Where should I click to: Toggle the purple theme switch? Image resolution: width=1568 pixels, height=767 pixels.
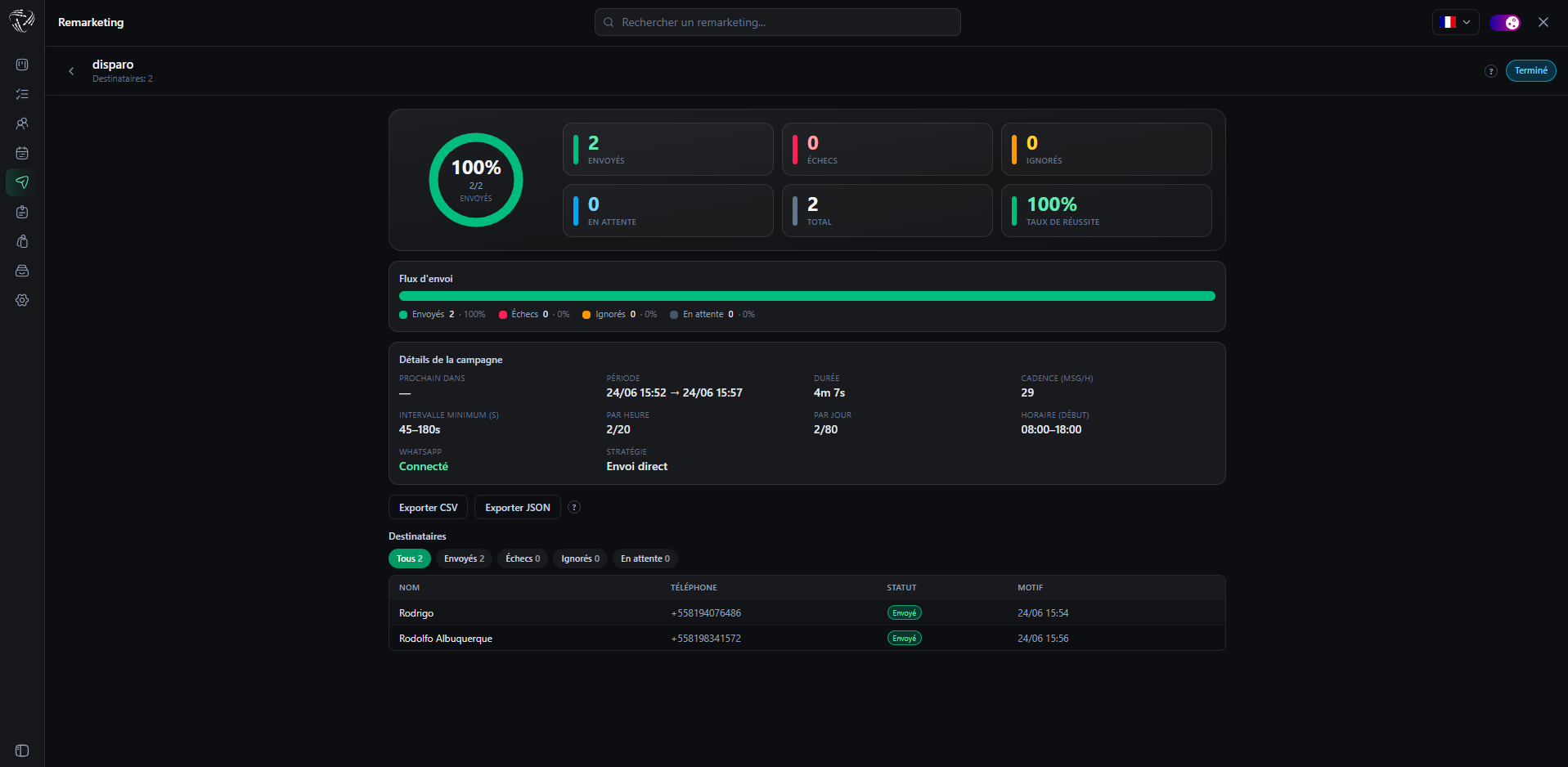click(1505, 22)
